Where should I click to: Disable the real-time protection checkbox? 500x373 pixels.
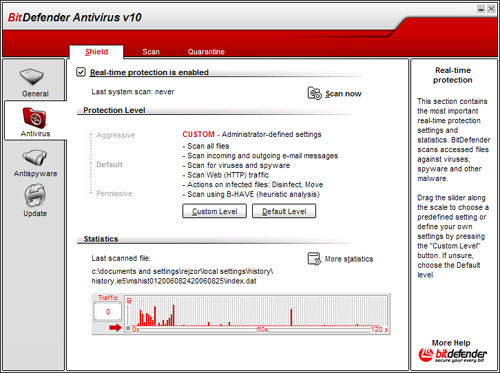click(x=81, y=72)
